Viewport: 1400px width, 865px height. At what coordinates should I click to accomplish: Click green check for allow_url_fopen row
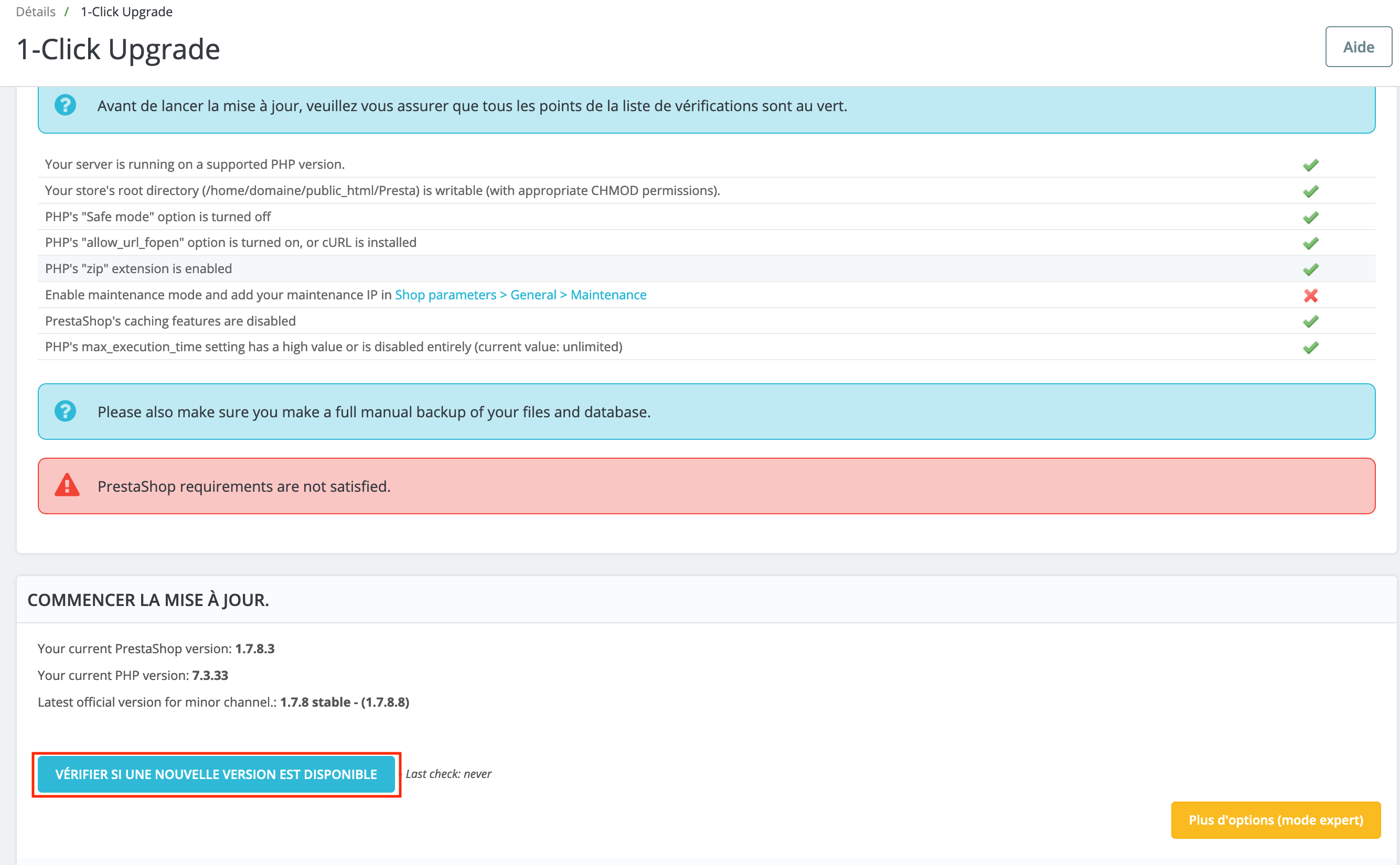[1311, 243]
